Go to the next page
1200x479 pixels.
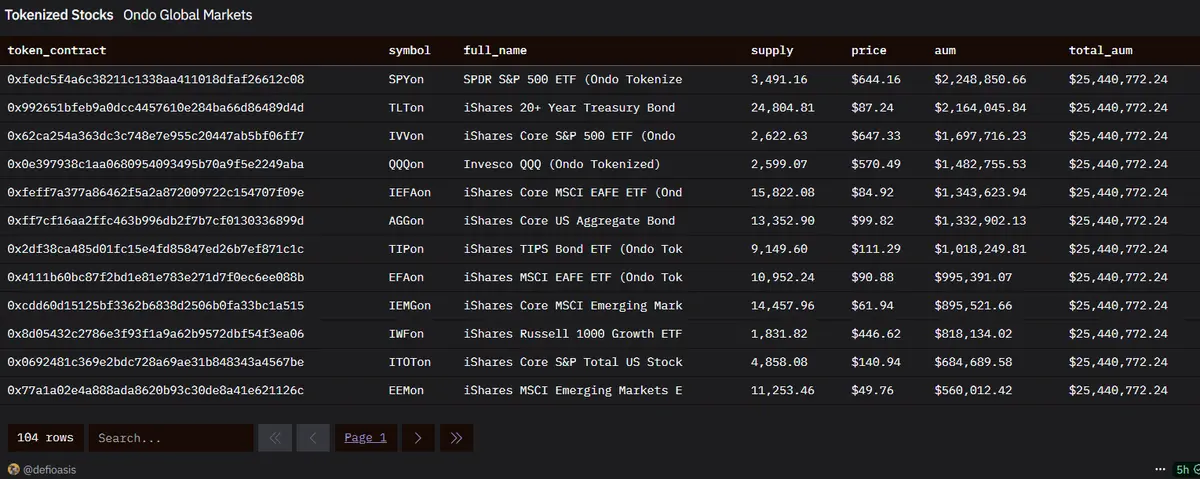[x=418, y=437]
